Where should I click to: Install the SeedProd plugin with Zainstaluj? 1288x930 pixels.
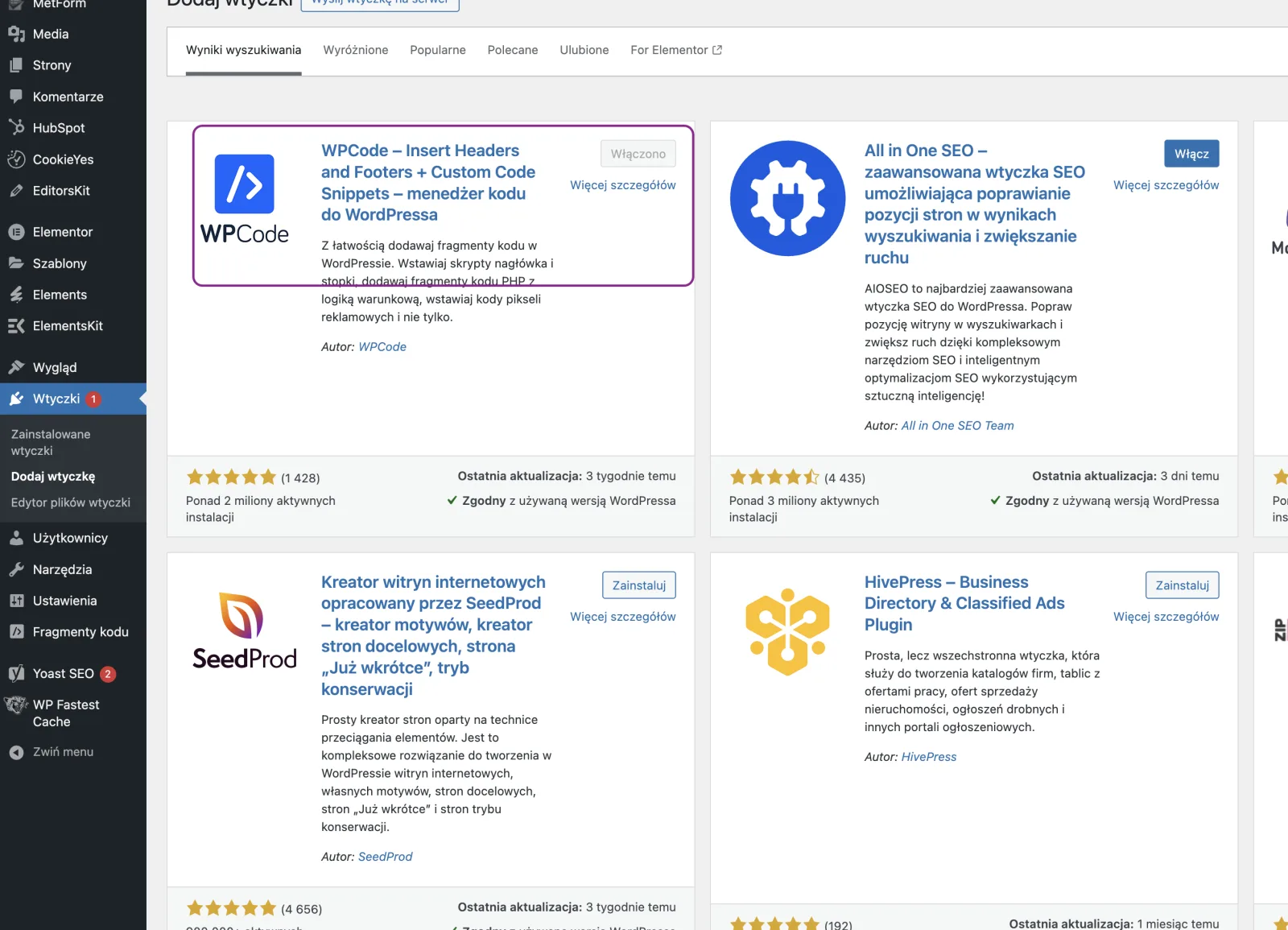[639, 585]
